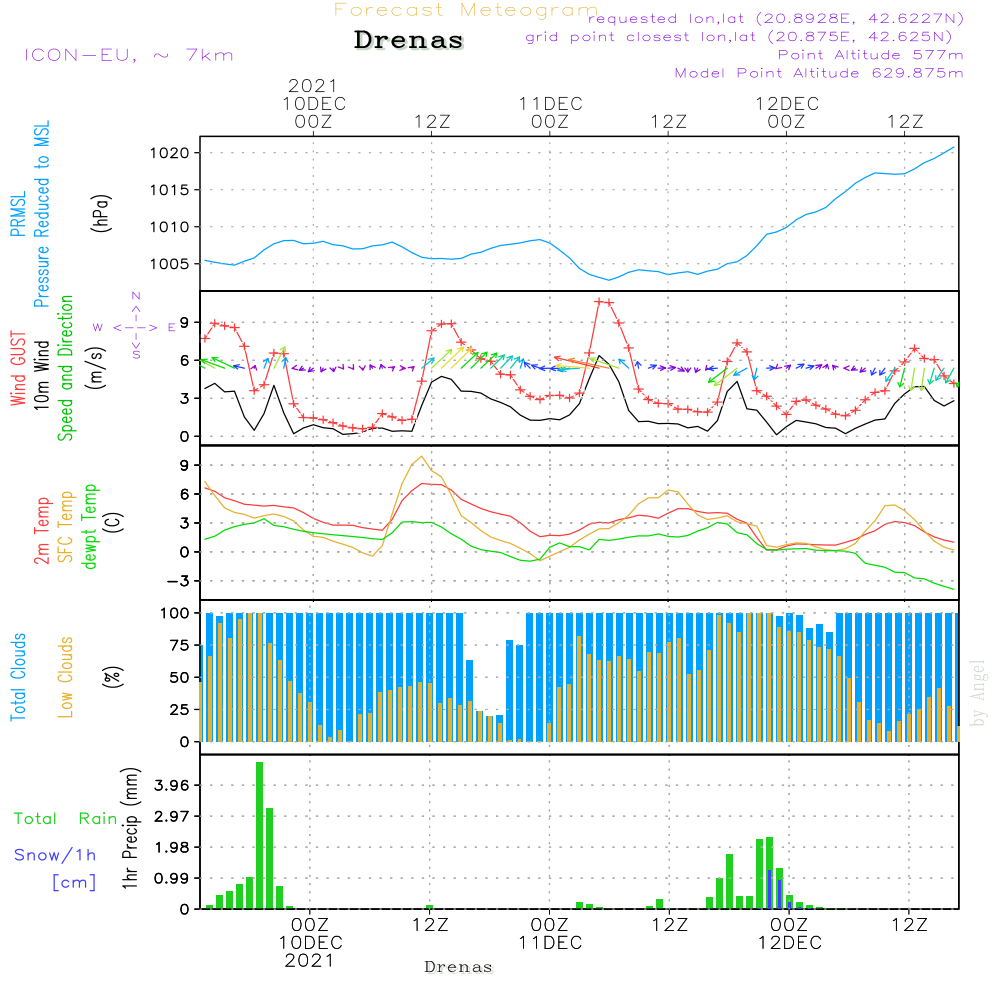Select the "requested lon,lat (20.8928E, 42.6227N)" line
This screenshot has width=1000, height=1000.
click(x=776, y=18)
